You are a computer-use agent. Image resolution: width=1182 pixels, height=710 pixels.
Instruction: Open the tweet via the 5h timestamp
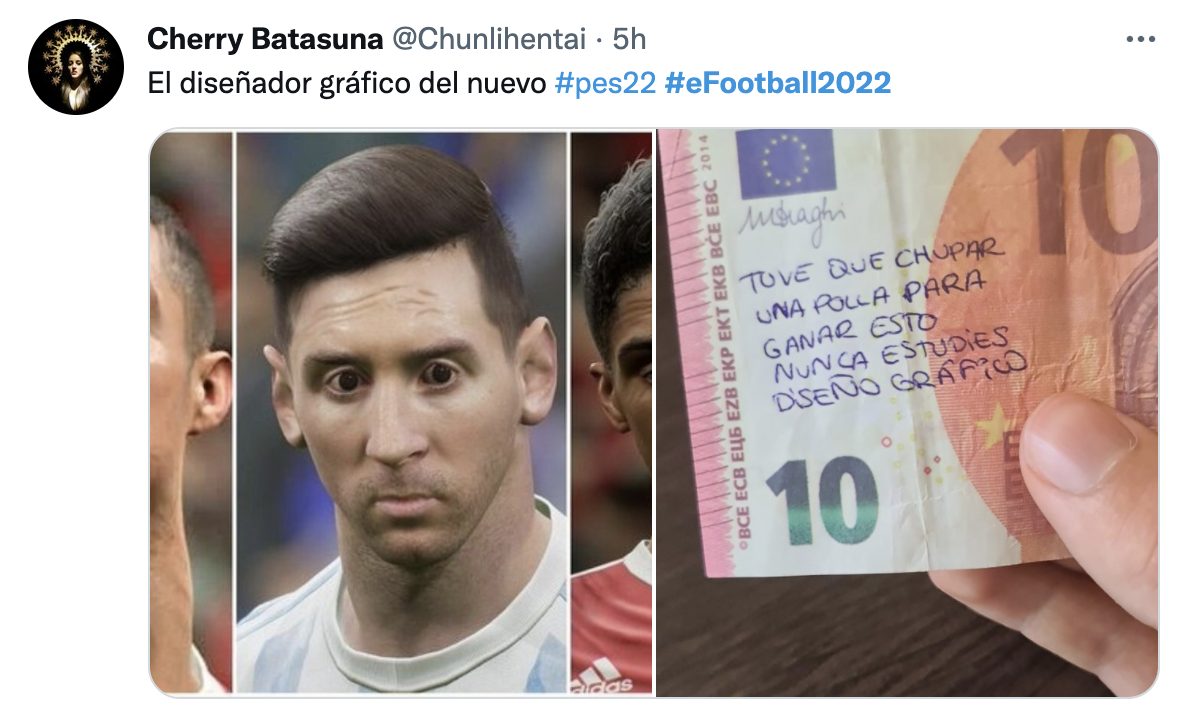[x=629, y=39]
